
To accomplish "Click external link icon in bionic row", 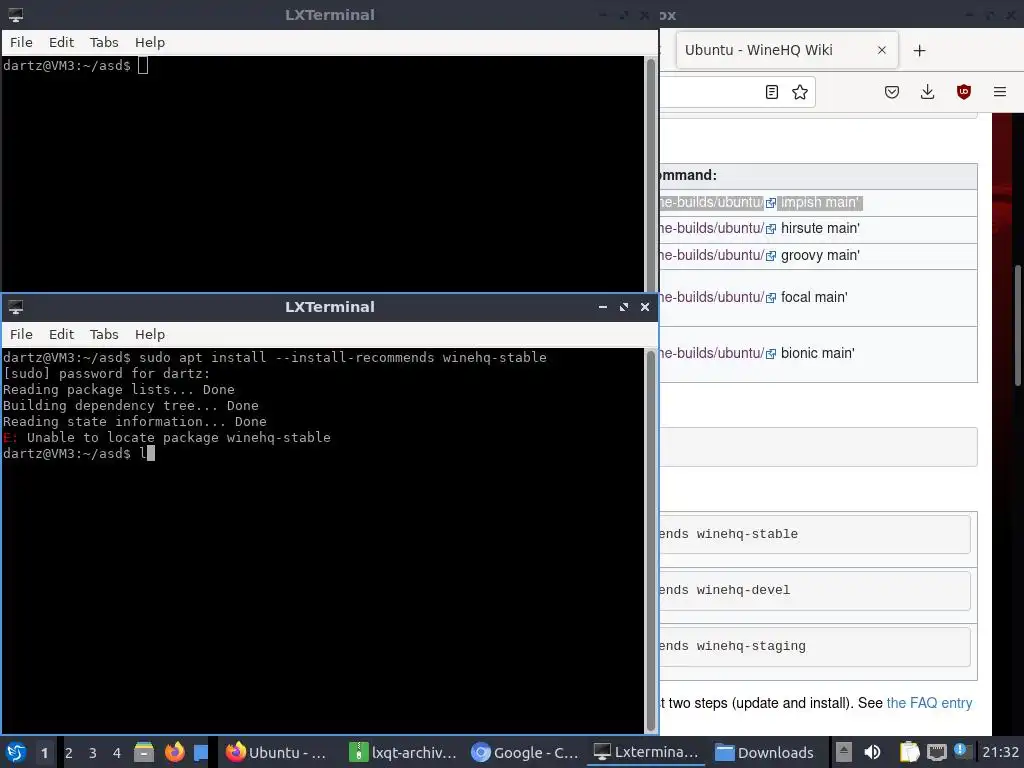I will point(771,354).
